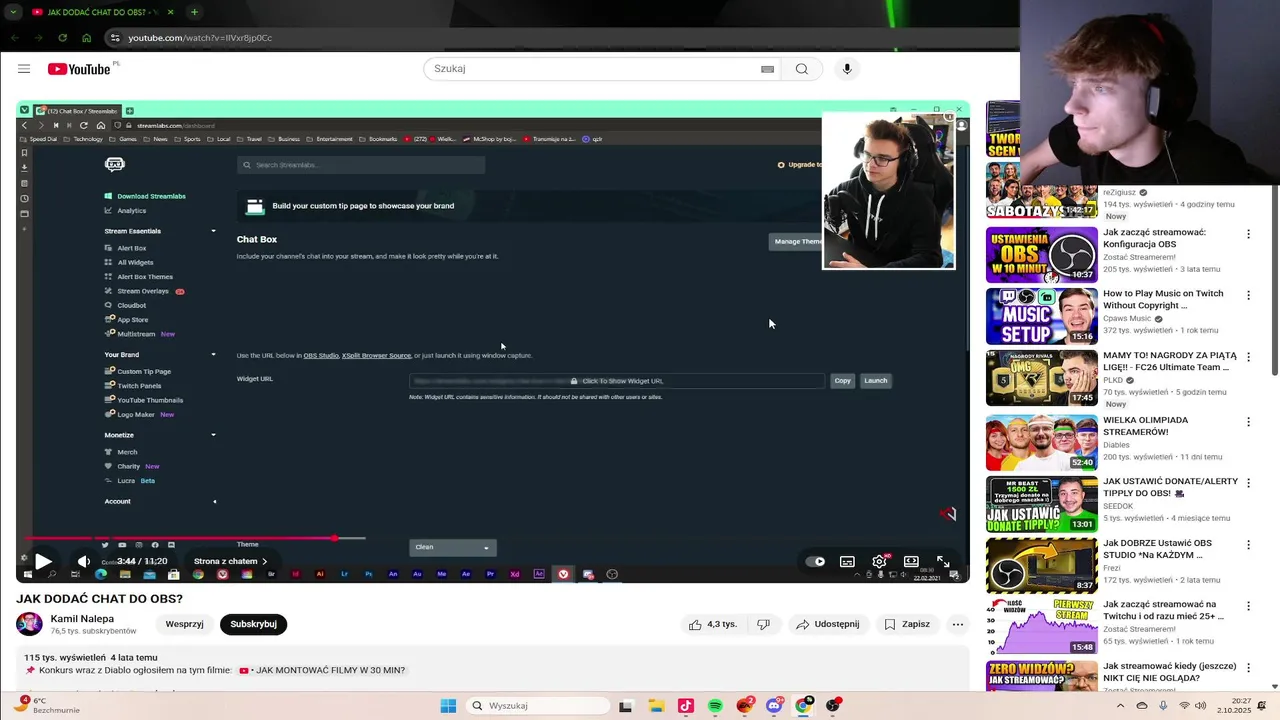Click the Streamlabs Launch button in the video
The height and width of the screenshot is (720, 1280).
pyautogui.click(x=875, y=380)
